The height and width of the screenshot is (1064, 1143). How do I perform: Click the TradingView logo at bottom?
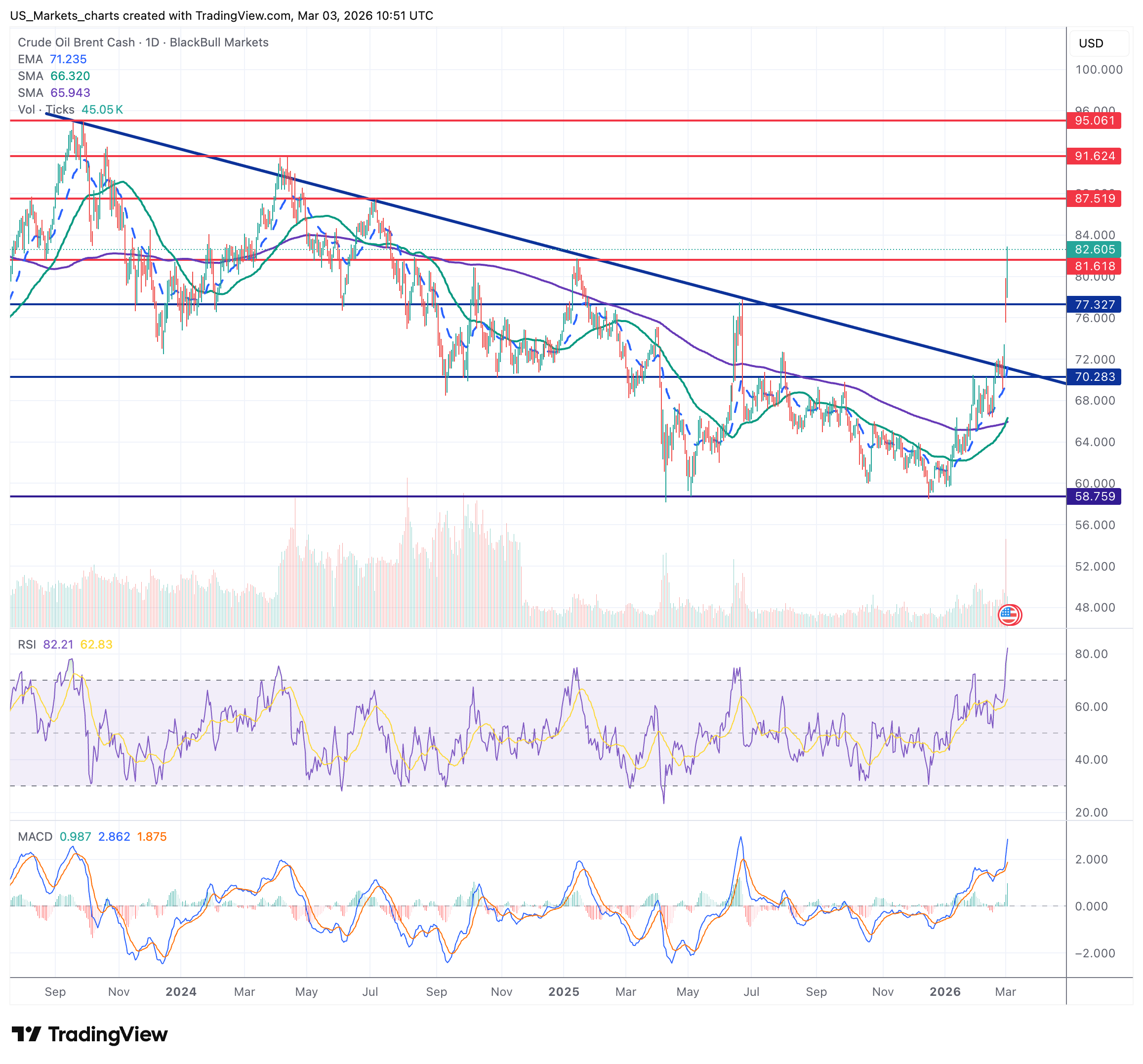coord(90,1034)
